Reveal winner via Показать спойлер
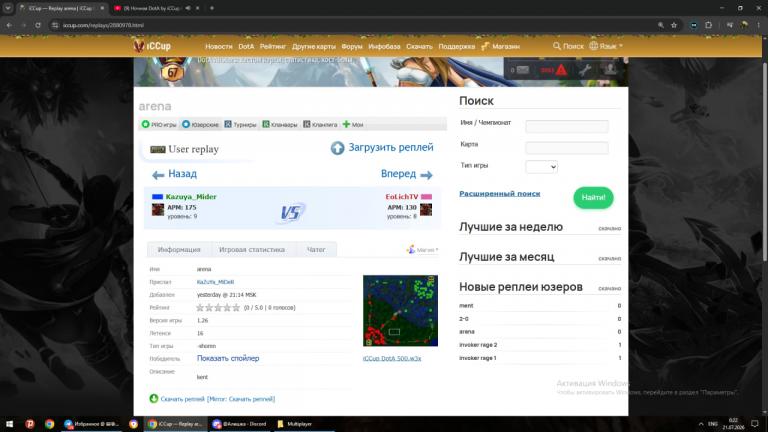The width and height of the screenshot is (768, 432). (x=228, y=359)
